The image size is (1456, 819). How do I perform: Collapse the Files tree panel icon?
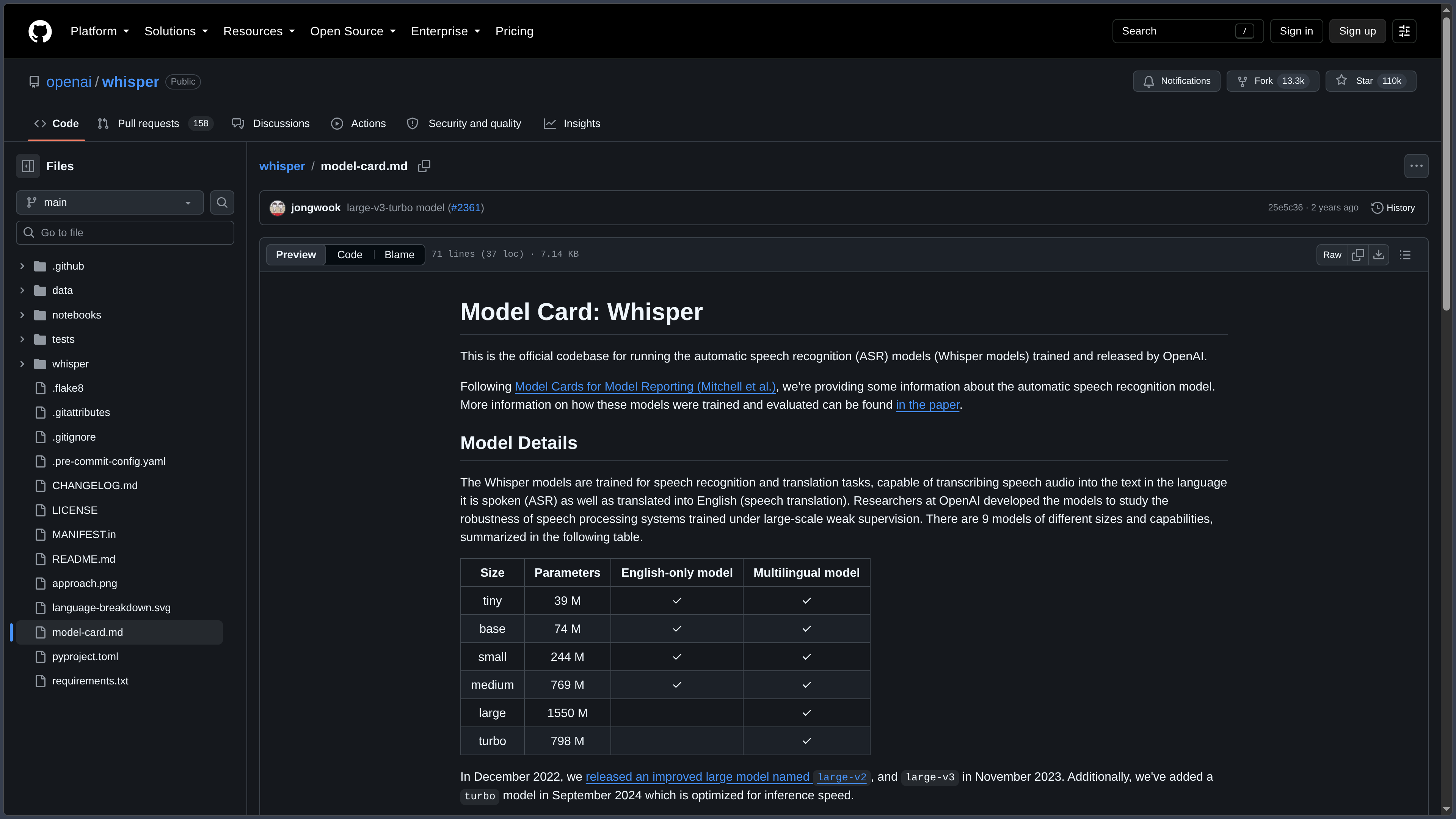(28, 166)
